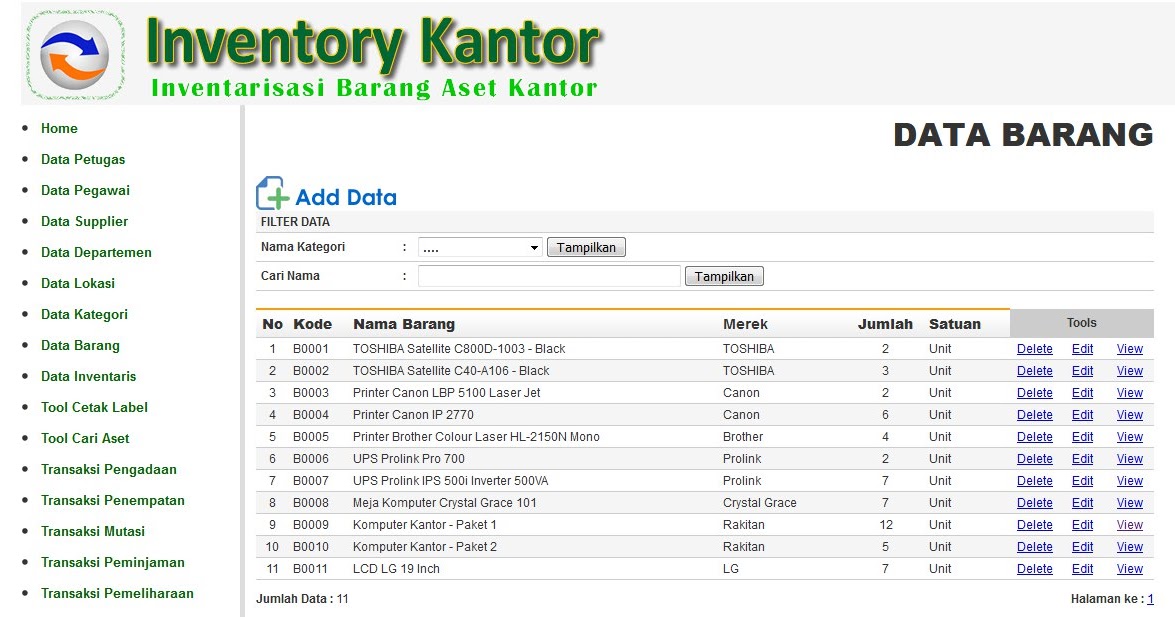View B0009 Komputer Kantor Paket 1
Viewport: 1175px width, 617px height.
point(1130,525)
